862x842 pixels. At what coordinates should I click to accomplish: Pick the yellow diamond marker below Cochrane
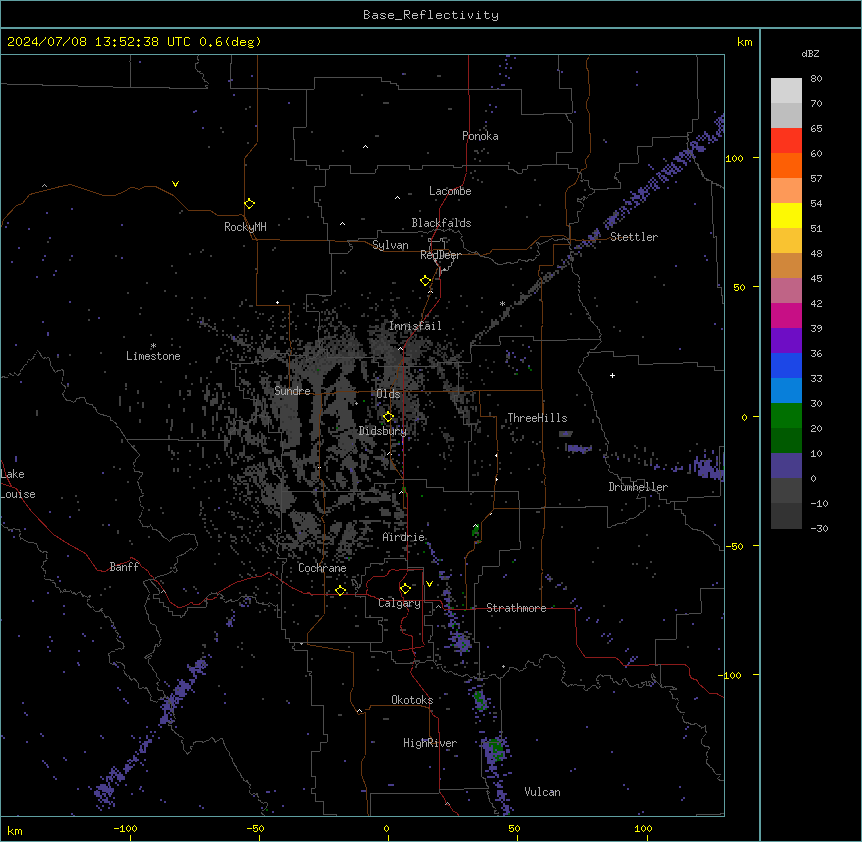[340, 591]
